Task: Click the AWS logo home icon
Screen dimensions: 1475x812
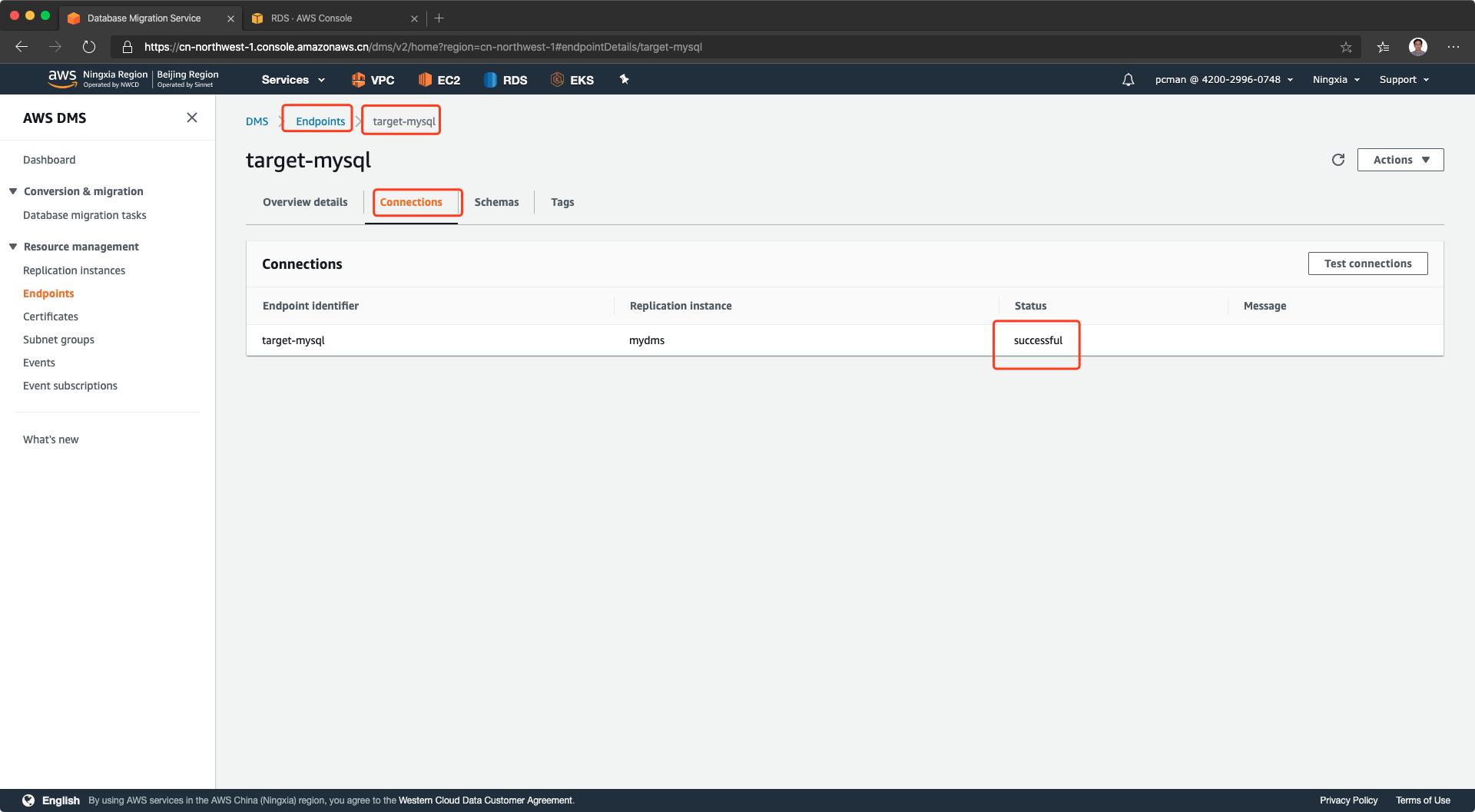Action: point(62,78)
